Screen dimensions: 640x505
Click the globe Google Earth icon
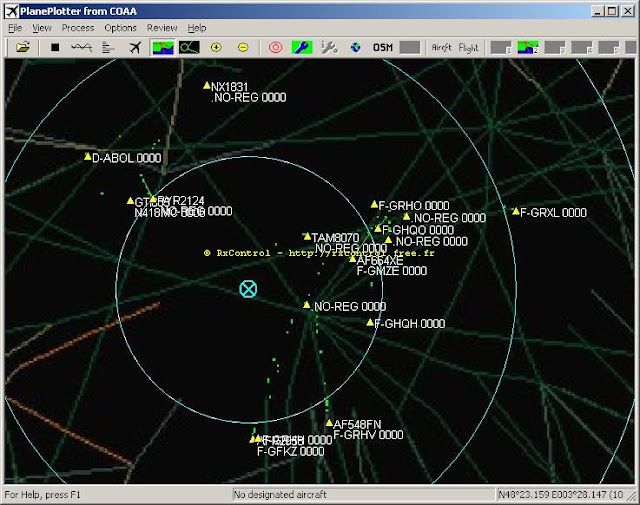(x=356, y=48)
